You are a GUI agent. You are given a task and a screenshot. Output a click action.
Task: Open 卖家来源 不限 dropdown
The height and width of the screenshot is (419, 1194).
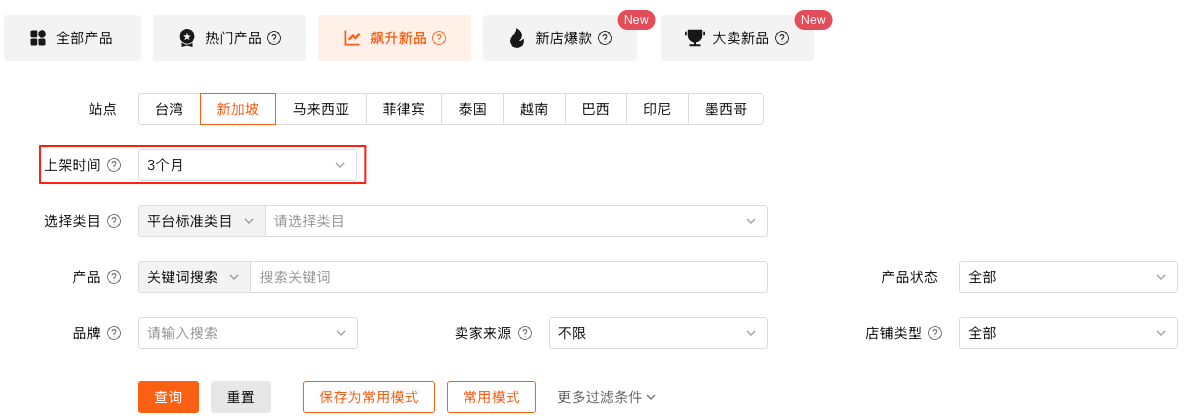point(658,333)
